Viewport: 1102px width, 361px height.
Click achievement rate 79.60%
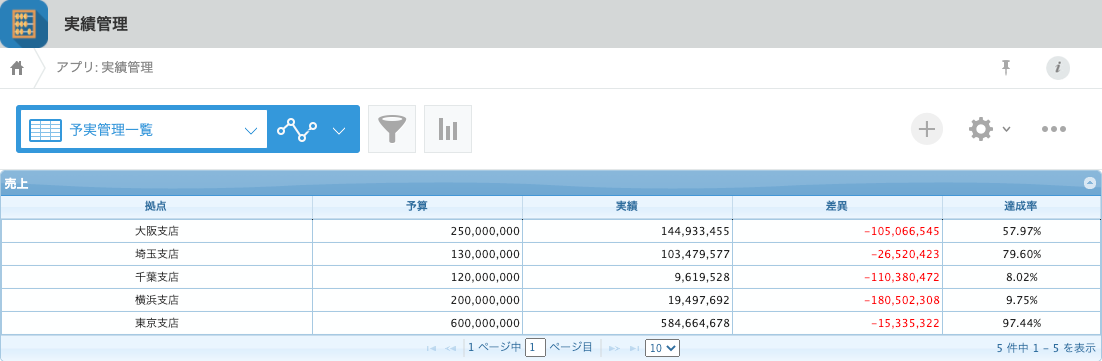1022,254
